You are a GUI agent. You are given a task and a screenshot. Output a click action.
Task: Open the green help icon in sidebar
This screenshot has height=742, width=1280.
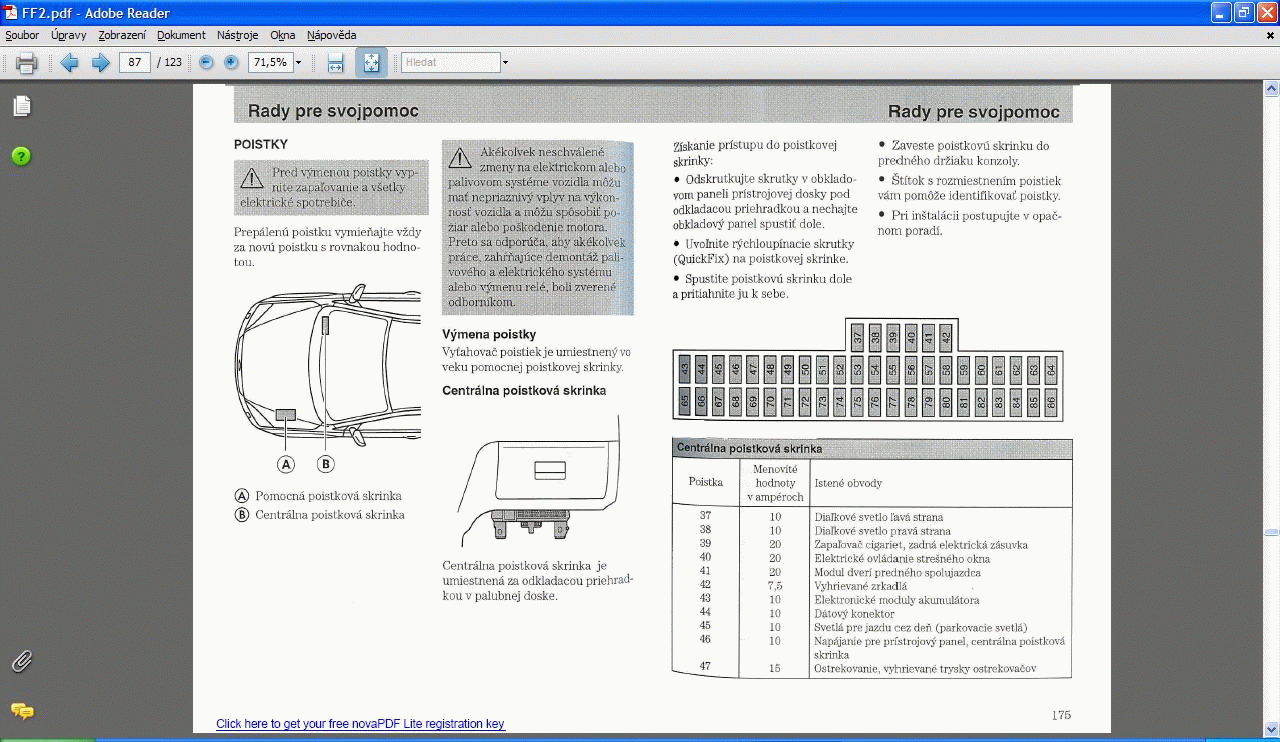tap(21, 156)
